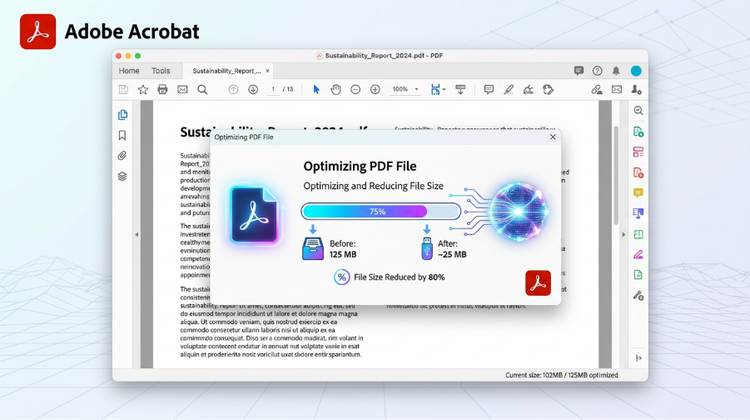Open the Attachments paperclip panel
Image resolution: width=750 pixels, height=420 pixels.
pos(122,156)
